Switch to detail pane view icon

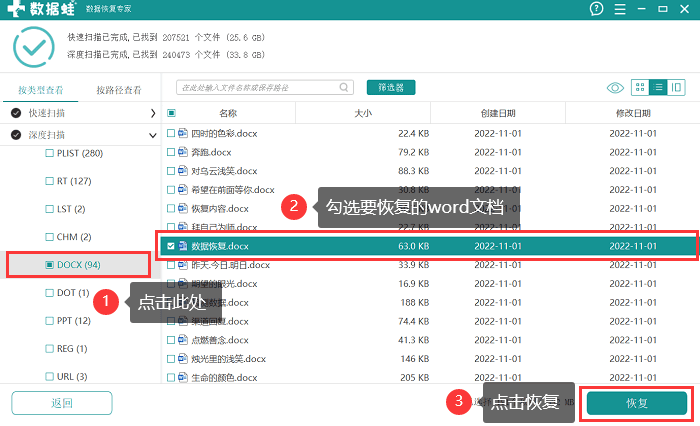click(676, 87)
